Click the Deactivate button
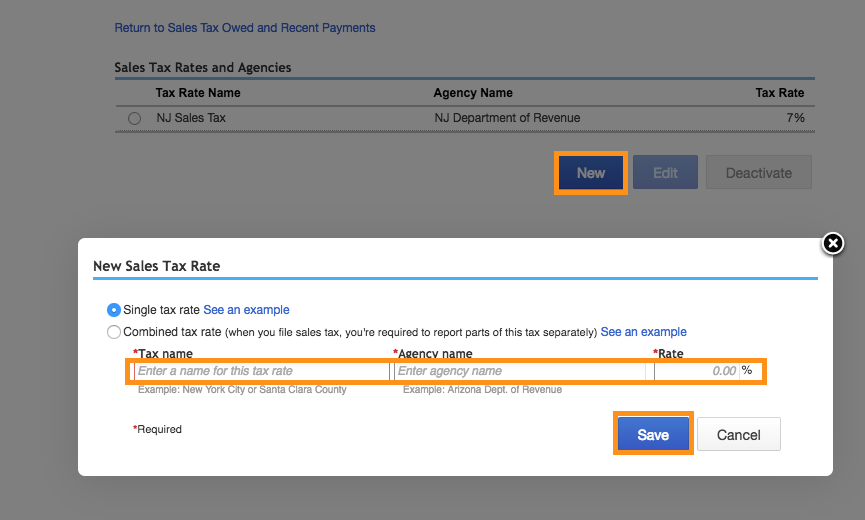Screen dimensions: 865x520 [x=758, y=173]
